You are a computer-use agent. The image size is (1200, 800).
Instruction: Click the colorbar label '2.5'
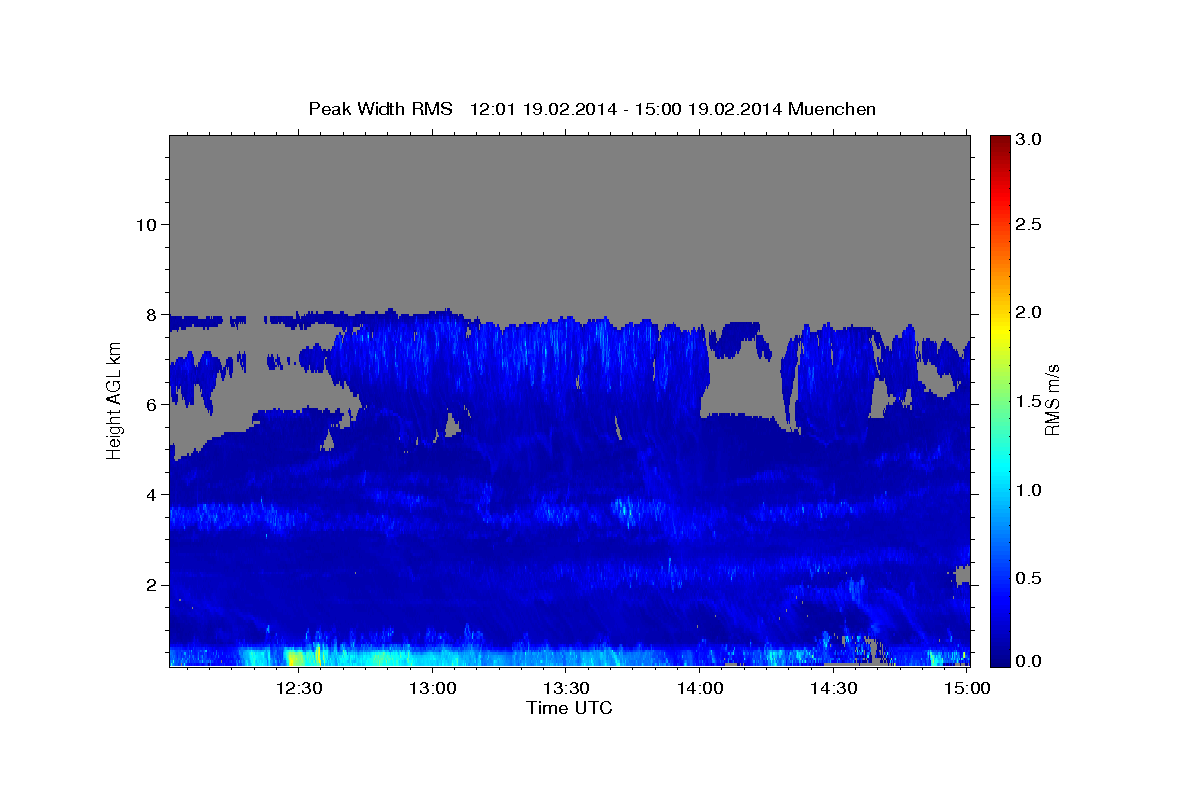click(1029, 224)
